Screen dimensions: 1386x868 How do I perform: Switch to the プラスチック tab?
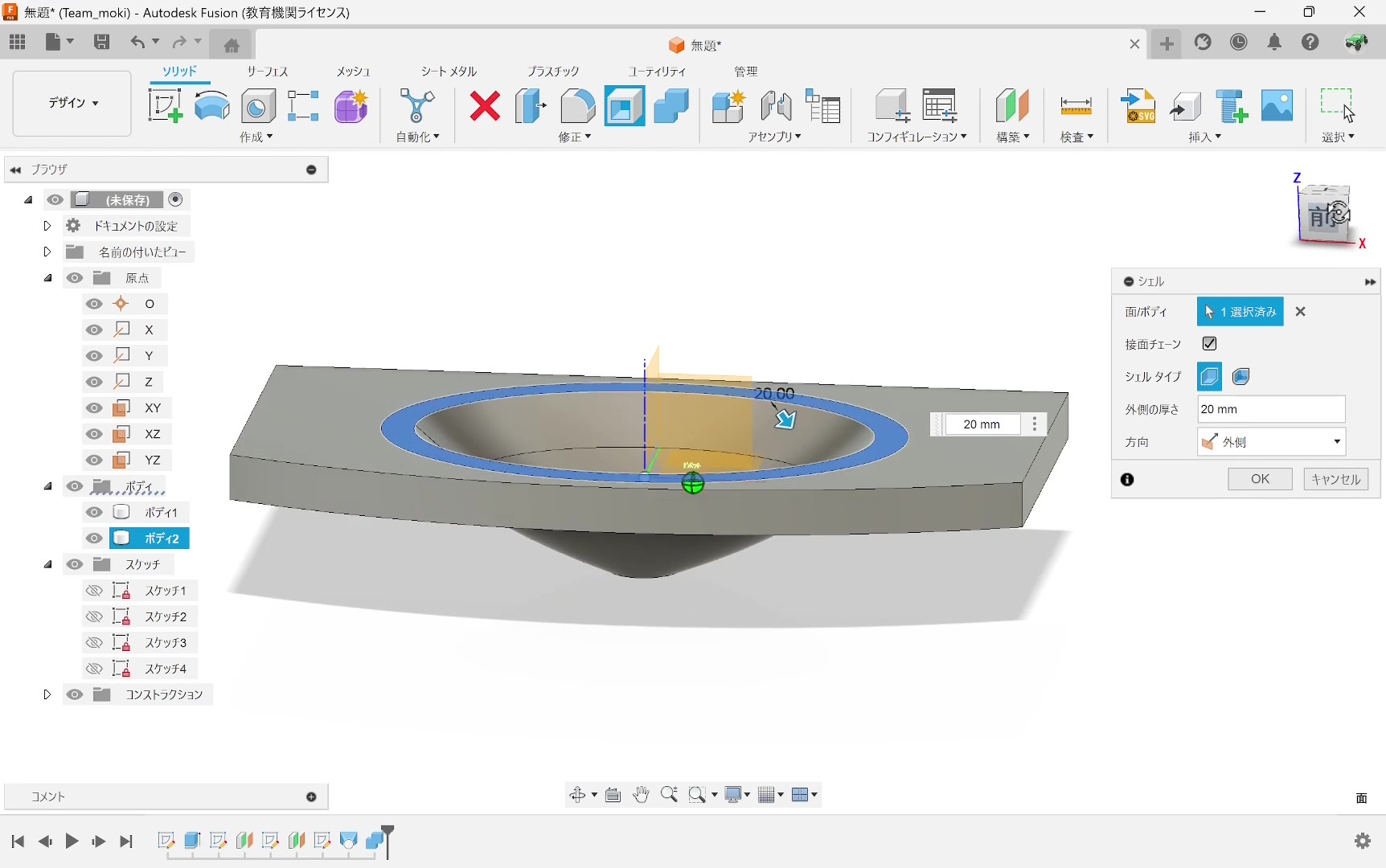(x=553, y=72)
